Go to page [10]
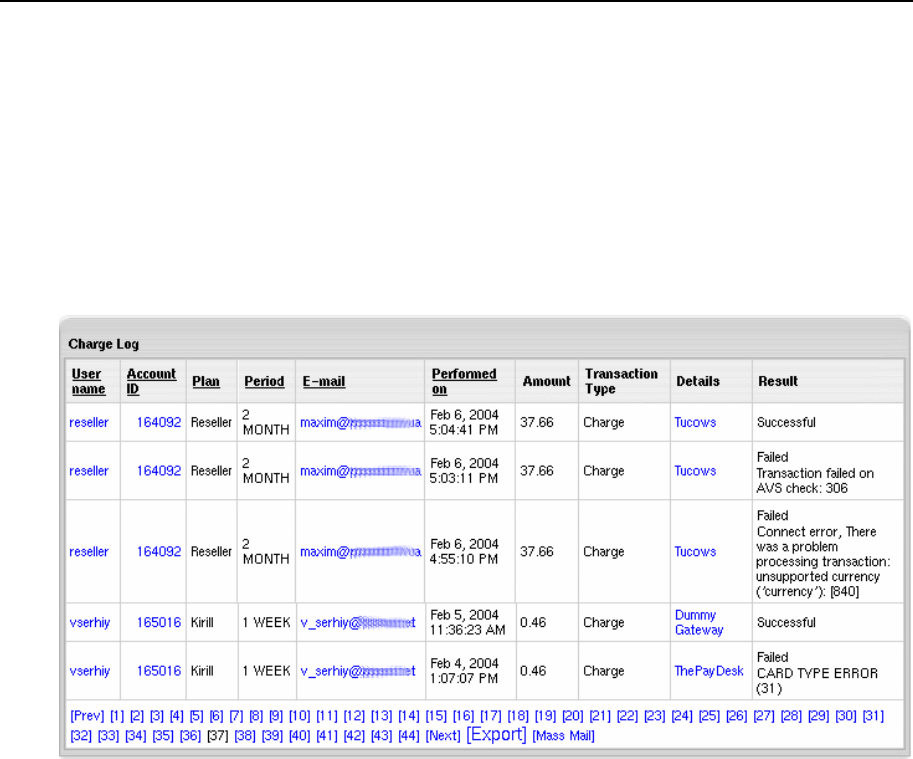The width and height of the screenshot is (913, 759). (299, 716)
